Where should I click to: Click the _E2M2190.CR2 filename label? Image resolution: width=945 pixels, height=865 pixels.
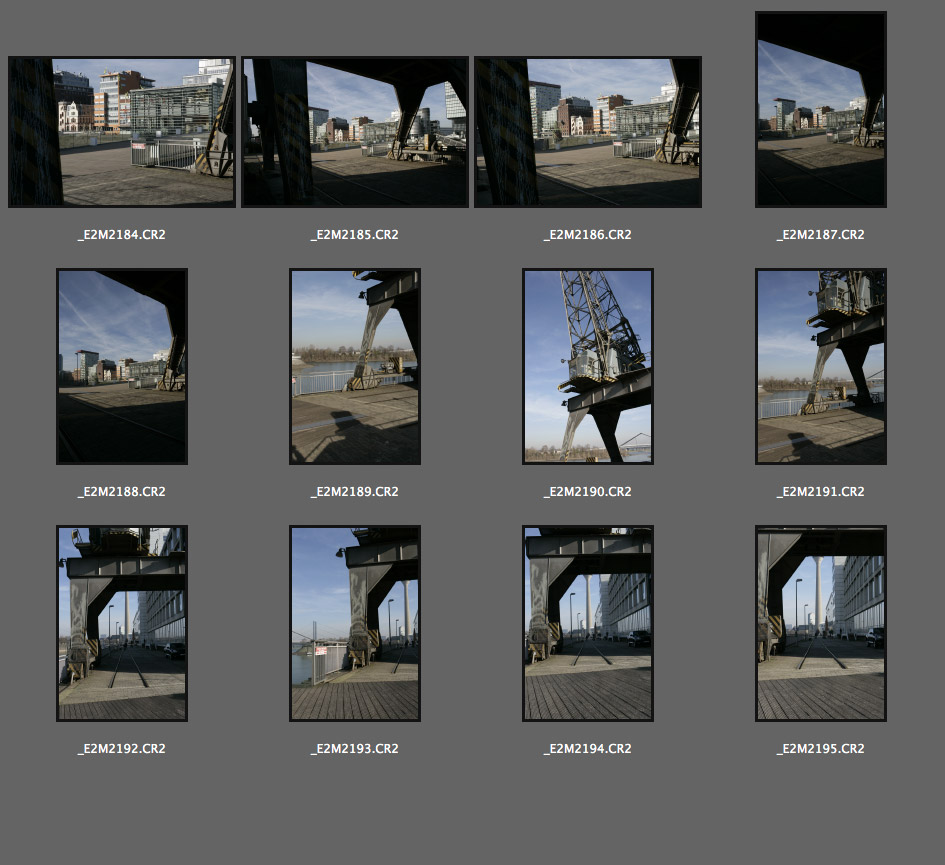[x=588, y=492]
